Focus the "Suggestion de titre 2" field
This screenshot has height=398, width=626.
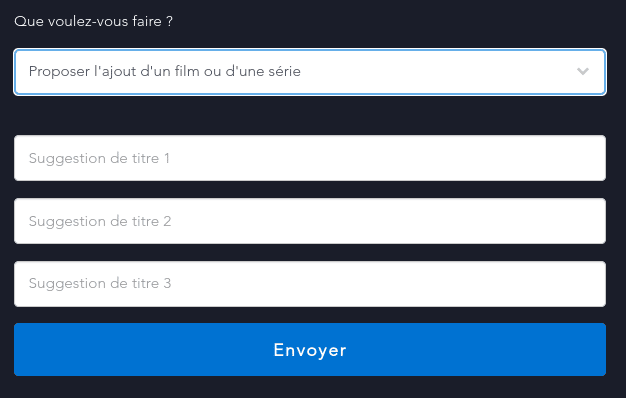pos(310,221)
